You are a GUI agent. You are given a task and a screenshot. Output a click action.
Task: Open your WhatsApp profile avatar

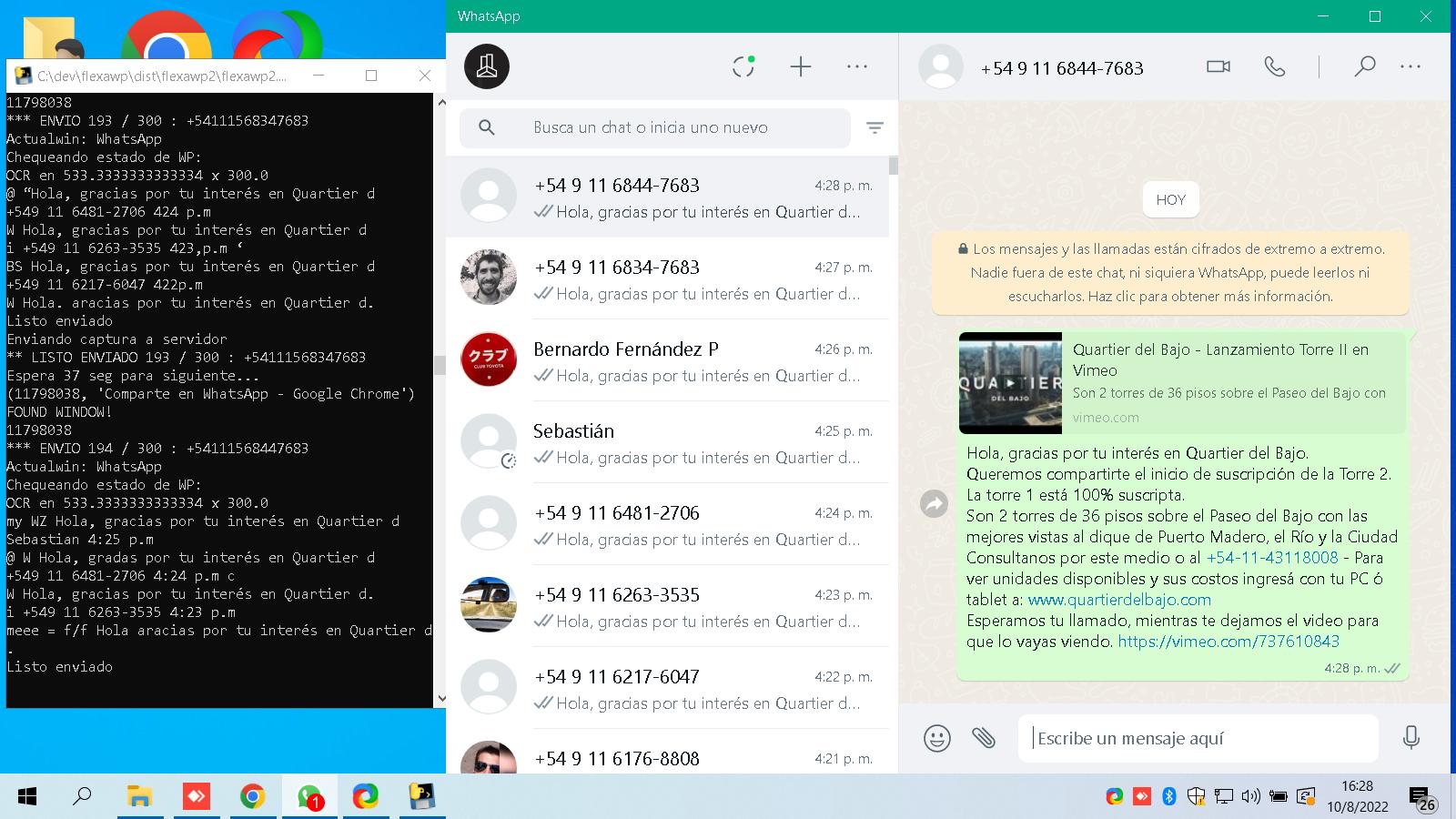(487, 66)
